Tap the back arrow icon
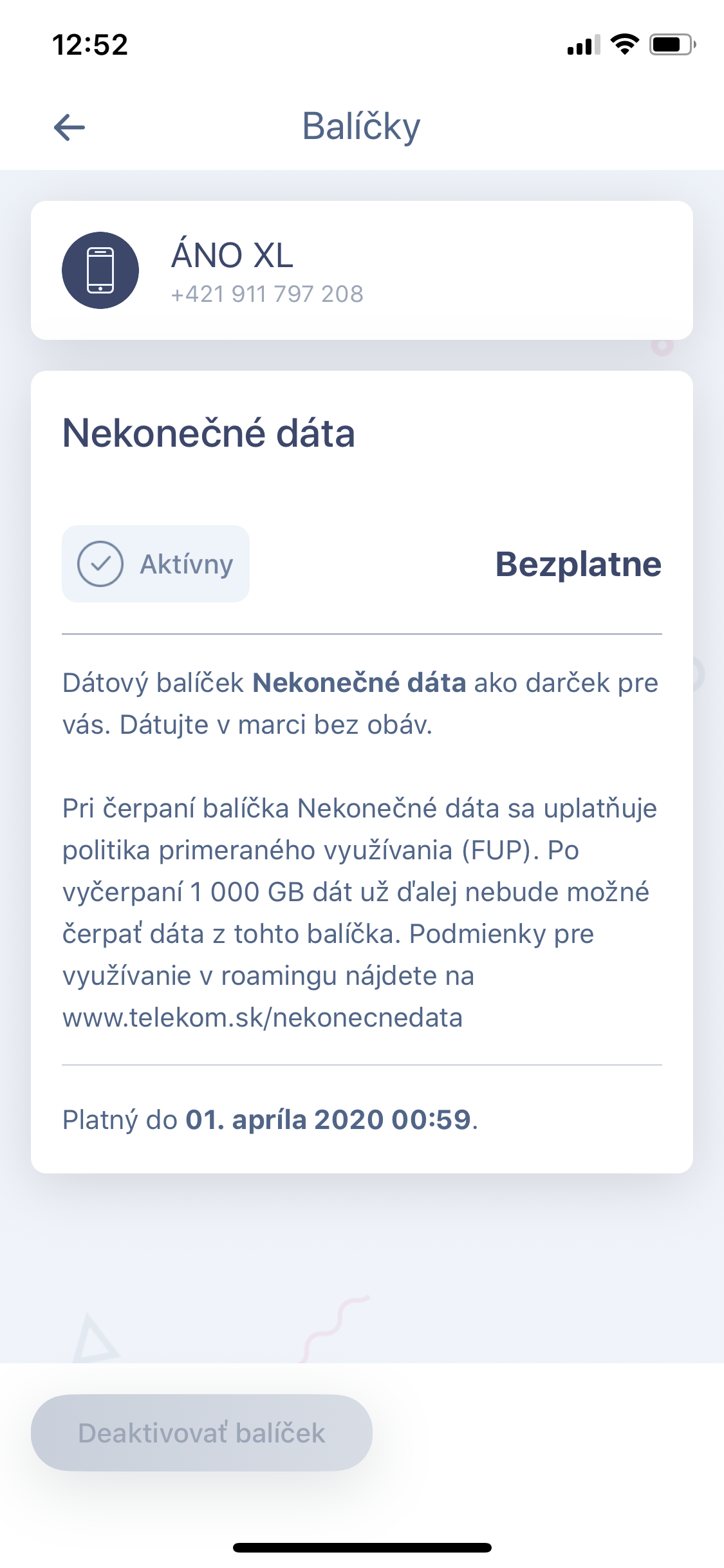 coord(70,127)
